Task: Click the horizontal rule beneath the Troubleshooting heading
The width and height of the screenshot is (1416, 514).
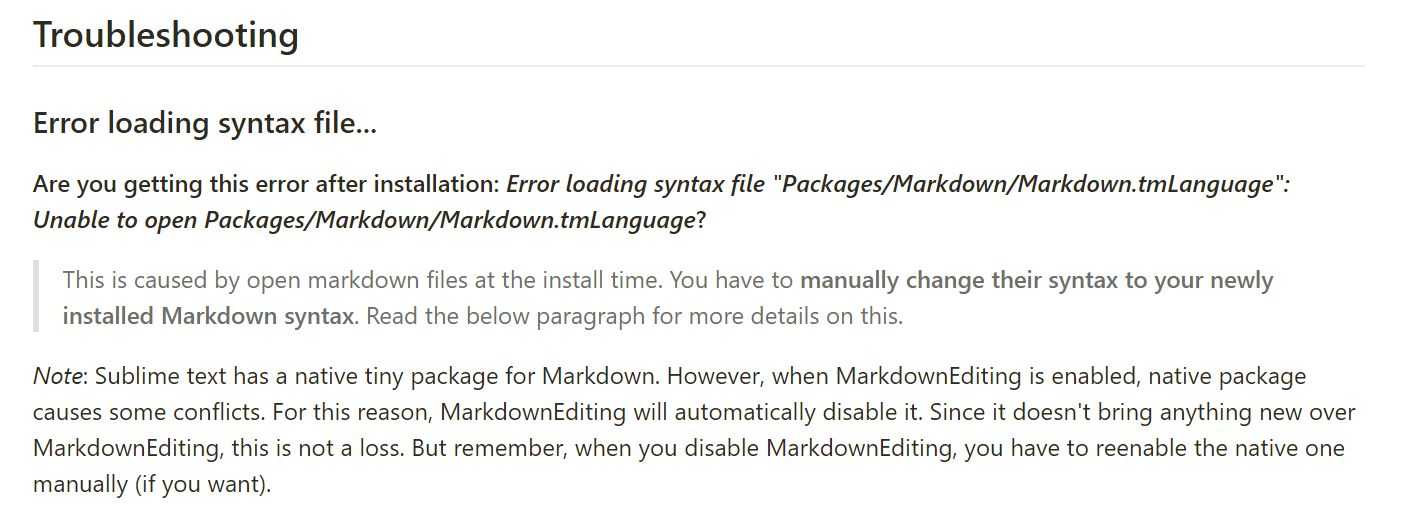Action: pyautogui.click(x=698, y=66)
